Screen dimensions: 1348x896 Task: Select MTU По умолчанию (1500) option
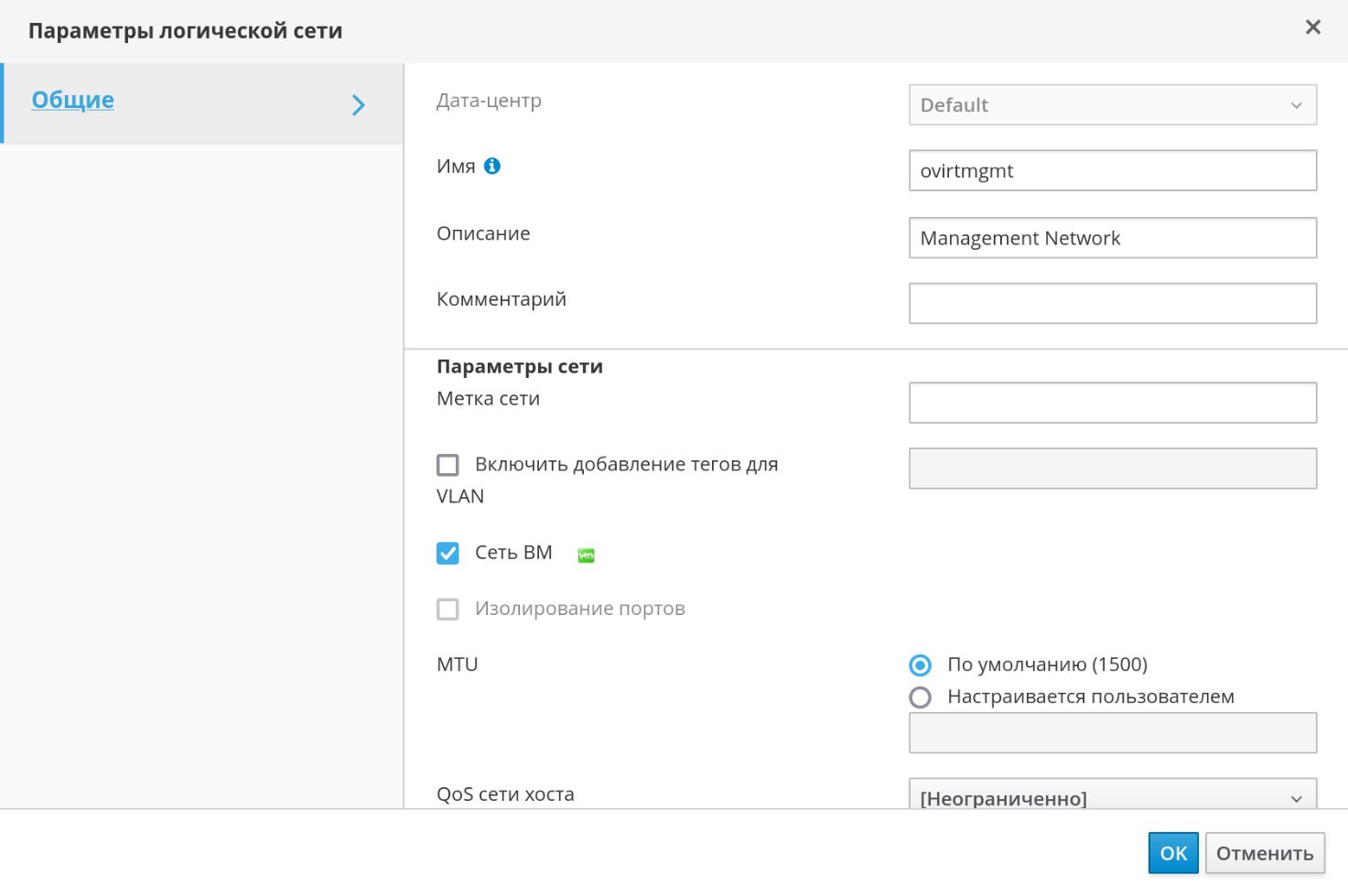(x=920, y=665)
